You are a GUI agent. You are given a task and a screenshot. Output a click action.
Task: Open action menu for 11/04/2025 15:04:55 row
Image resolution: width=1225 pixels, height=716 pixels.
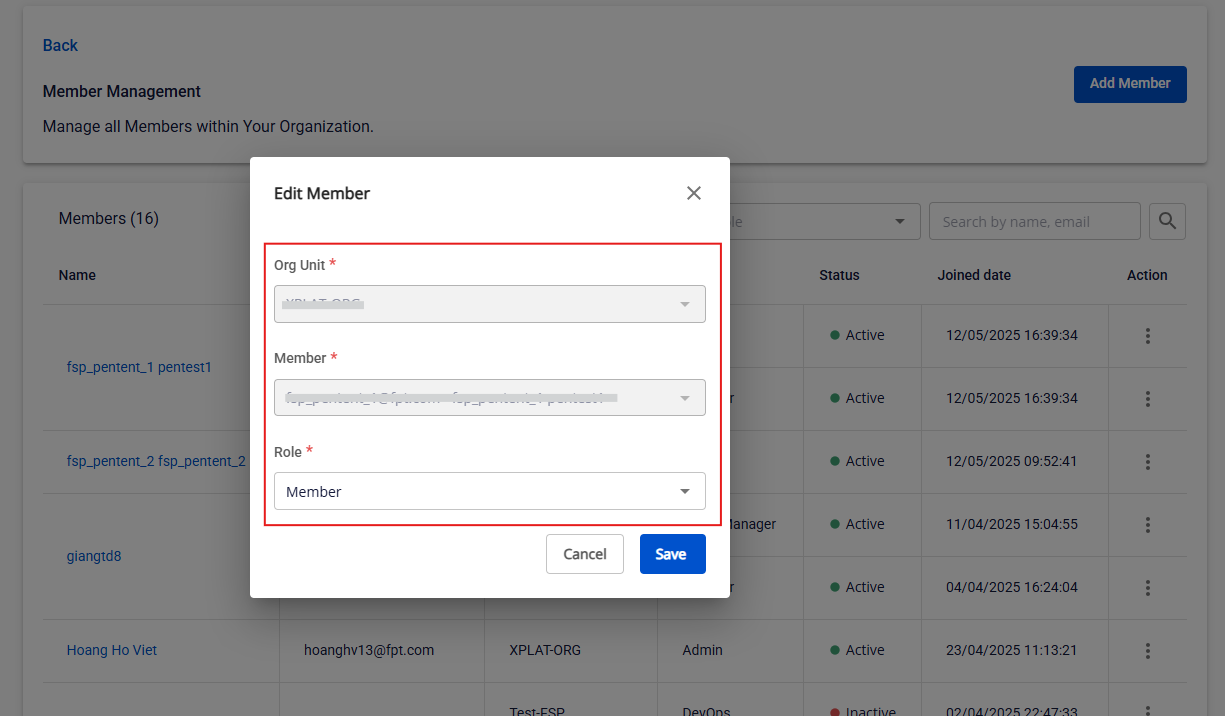1148,524
